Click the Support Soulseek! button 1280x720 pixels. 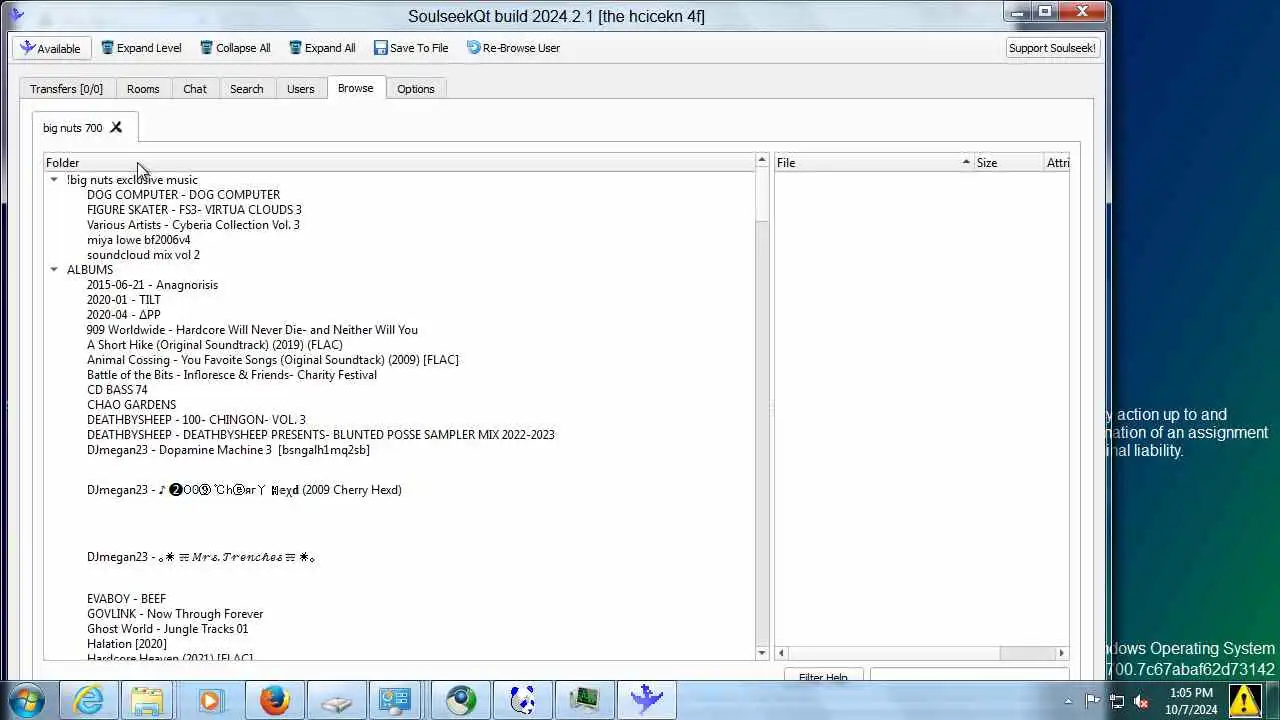1052,48
